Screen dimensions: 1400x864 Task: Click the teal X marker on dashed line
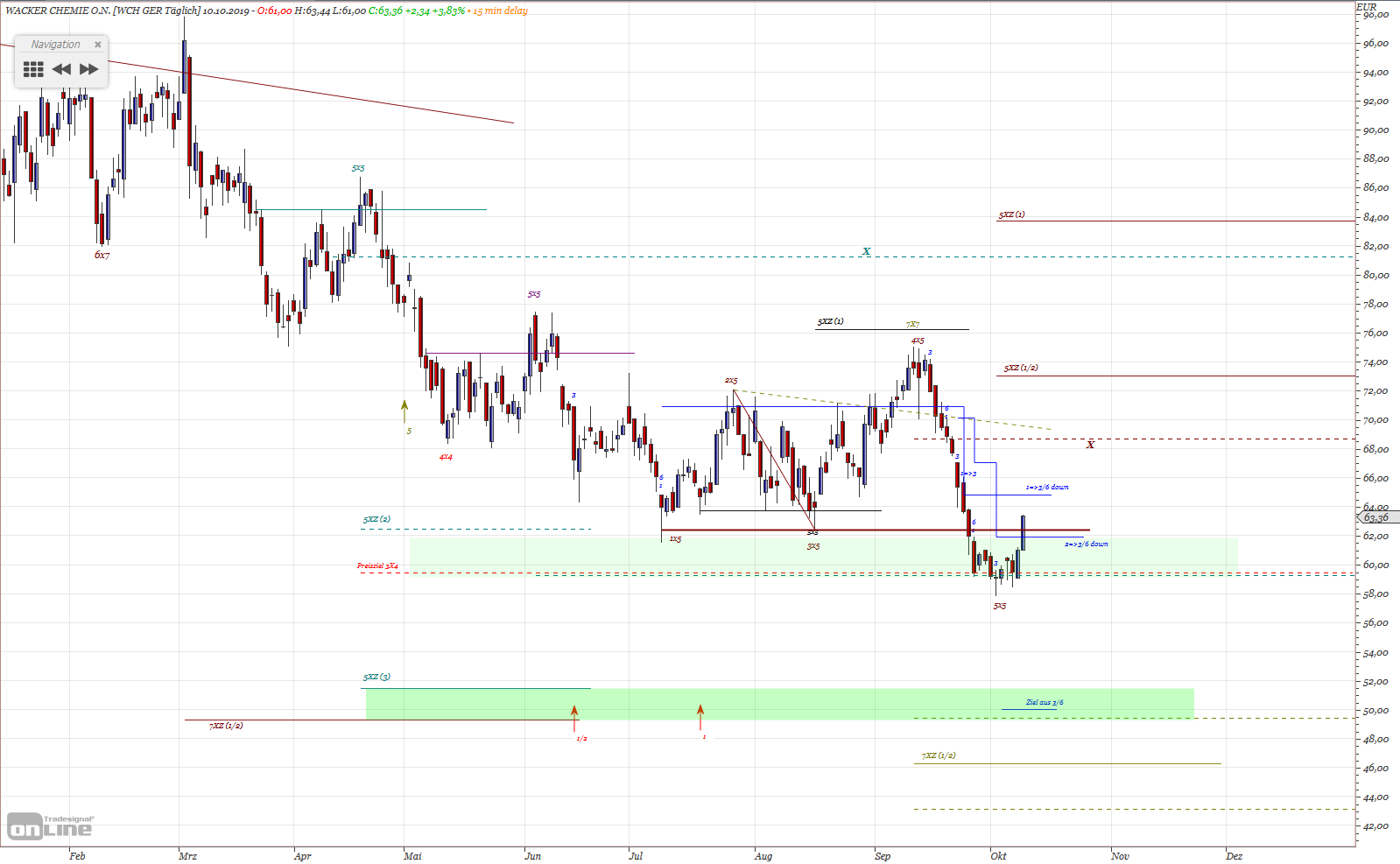tap(866, 251)
